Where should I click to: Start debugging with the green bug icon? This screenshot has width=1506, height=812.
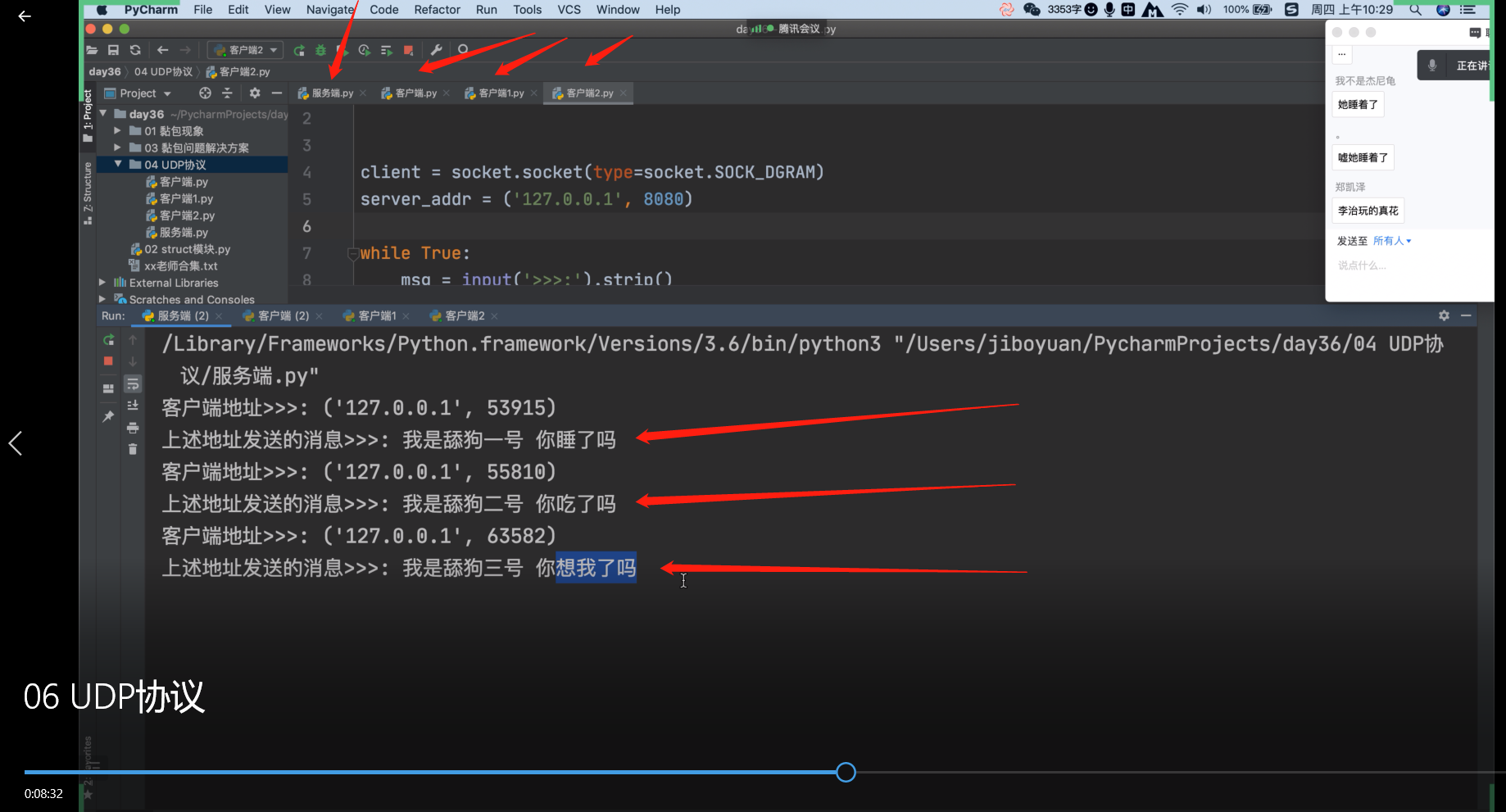pos(320,50)
